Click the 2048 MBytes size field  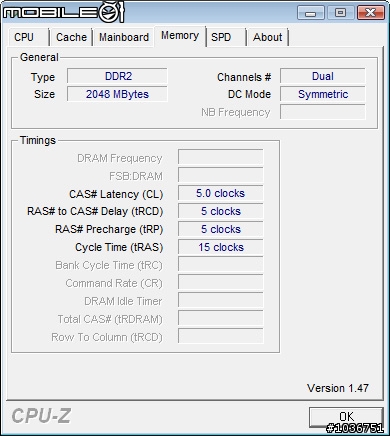pos(117,94)
